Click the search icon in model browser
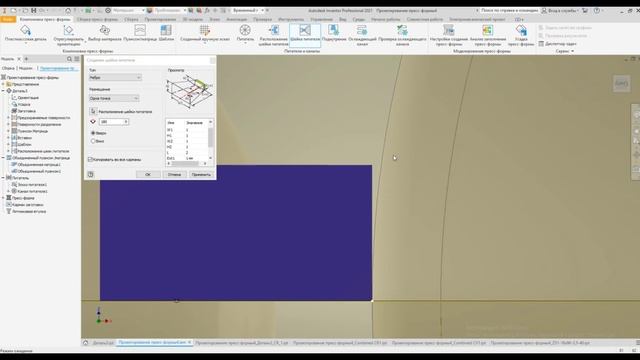 (x=69, y=59)
